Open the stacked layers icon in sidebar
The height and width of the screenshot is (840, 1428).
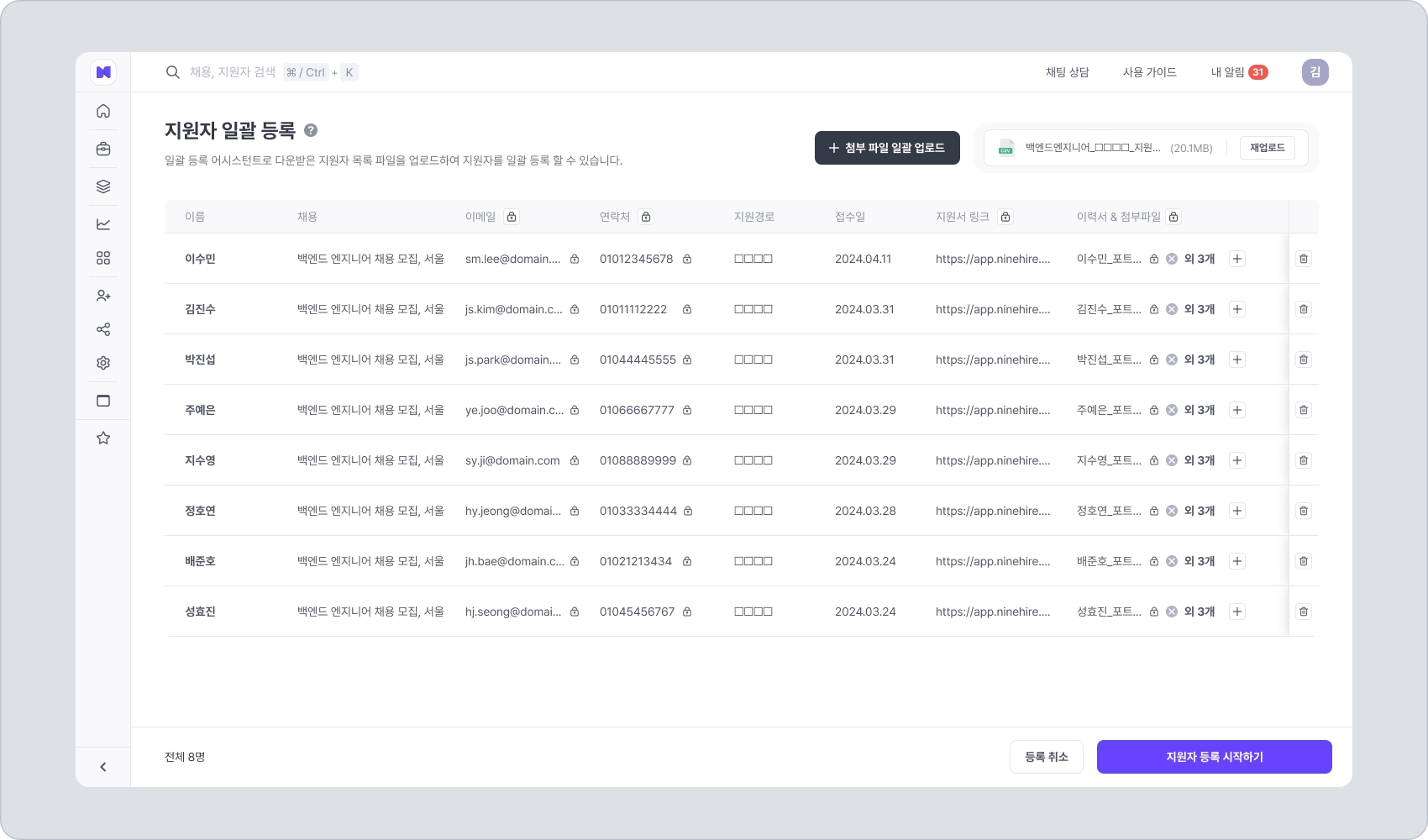(103, 186)
